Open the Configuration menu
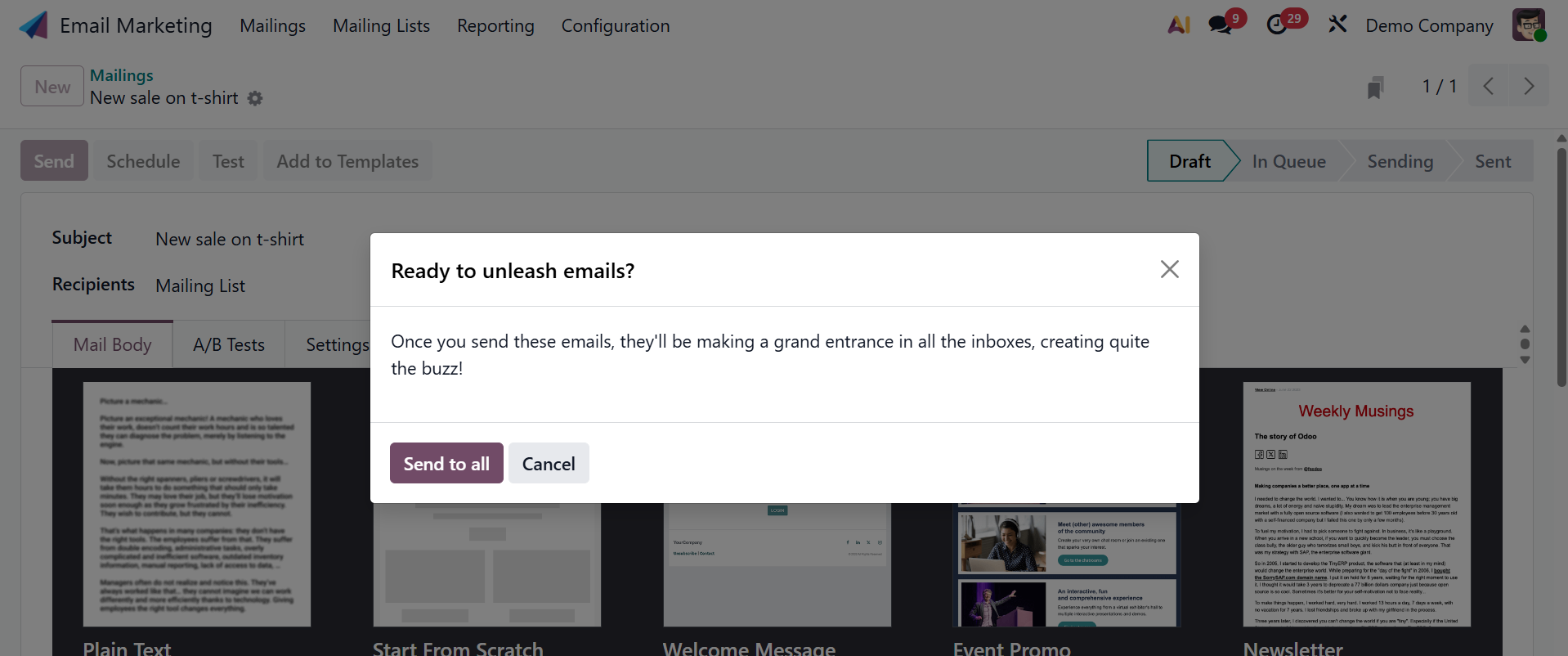Viewport: 1568px width, 656px height. pyautogui.click(x=615, y=25)
